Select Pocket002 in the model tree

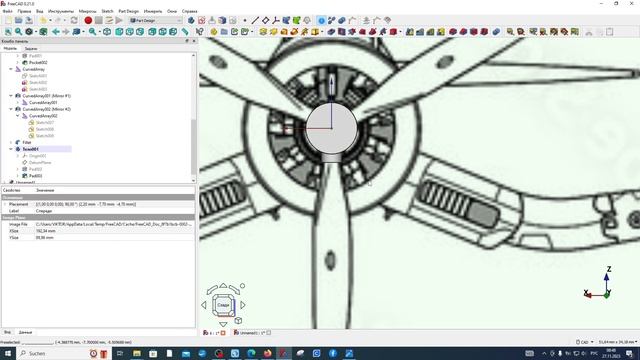pos(38,62)
